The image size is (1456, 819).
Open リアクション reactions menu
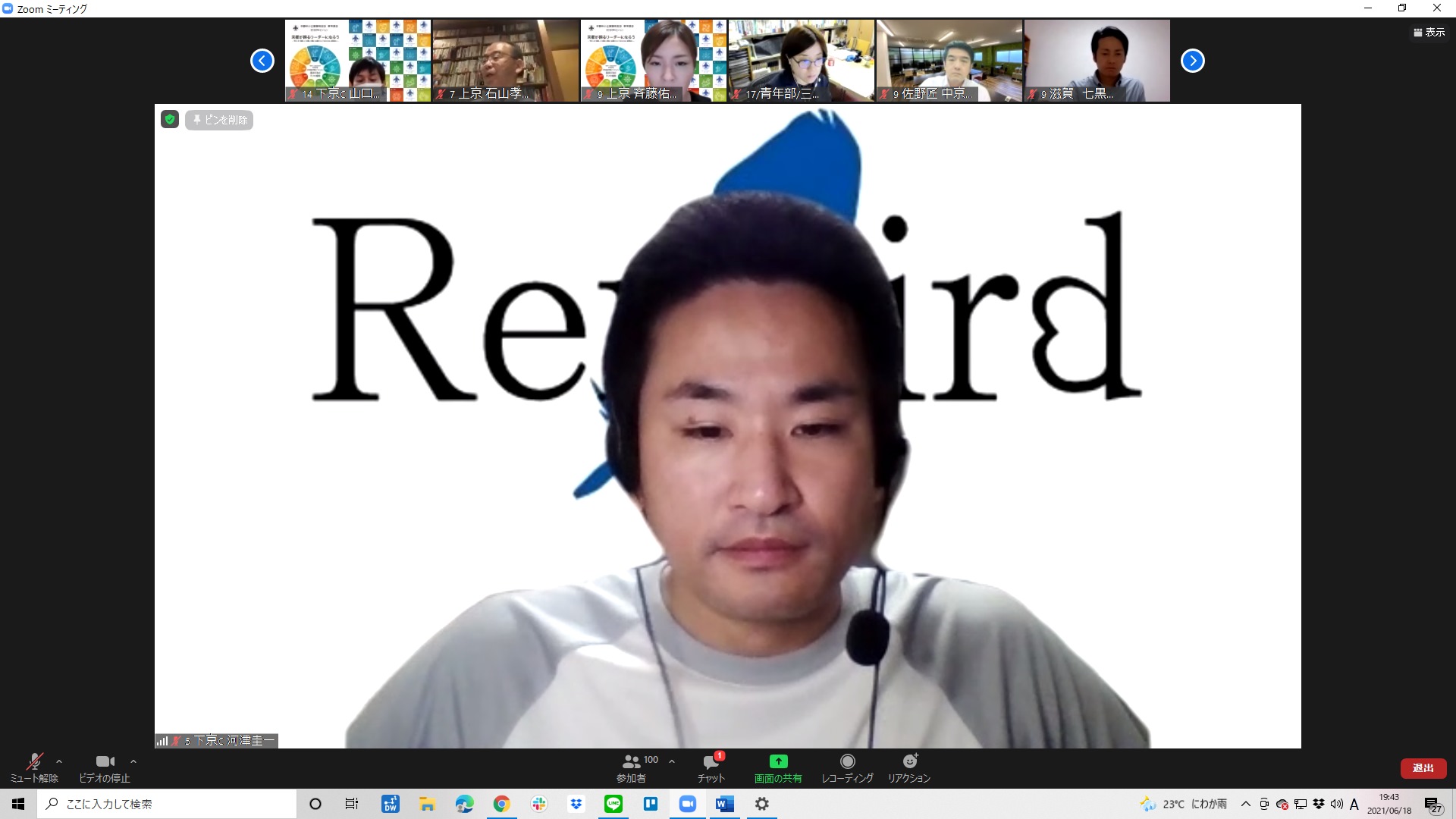pos(909,767)
